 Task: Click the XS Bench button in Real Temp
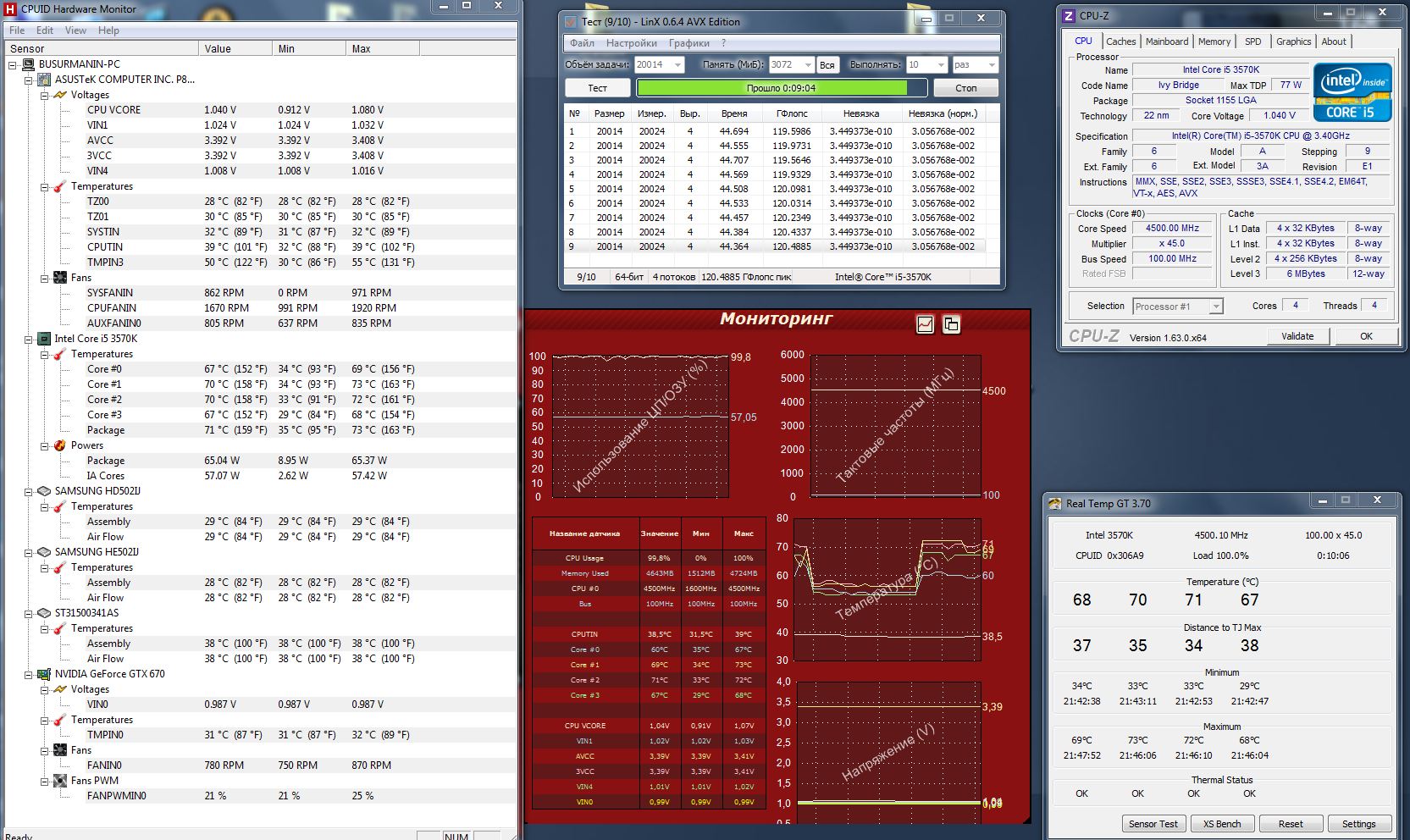coord(1222,824)
